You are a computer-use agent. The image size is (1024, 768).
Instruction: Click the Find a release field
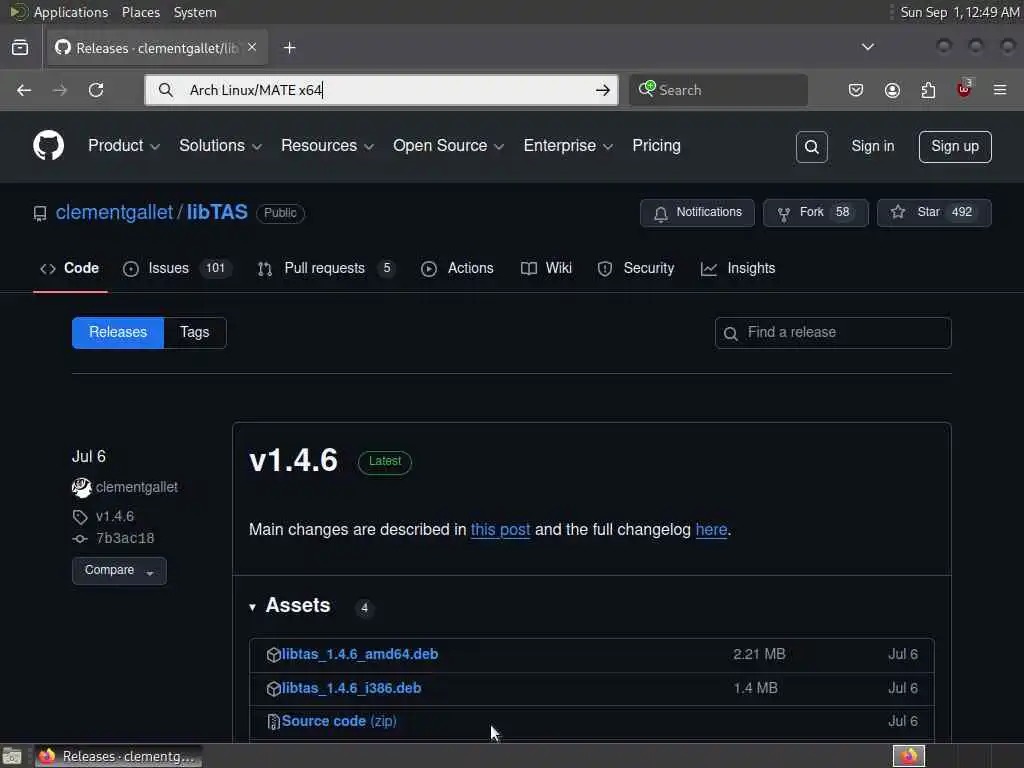pos(833,333)
